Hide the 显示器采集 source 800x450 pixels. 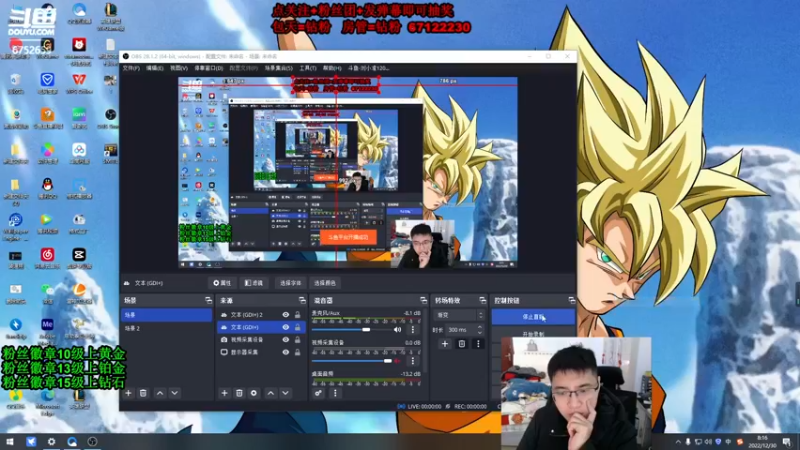(x=286, y=352)
